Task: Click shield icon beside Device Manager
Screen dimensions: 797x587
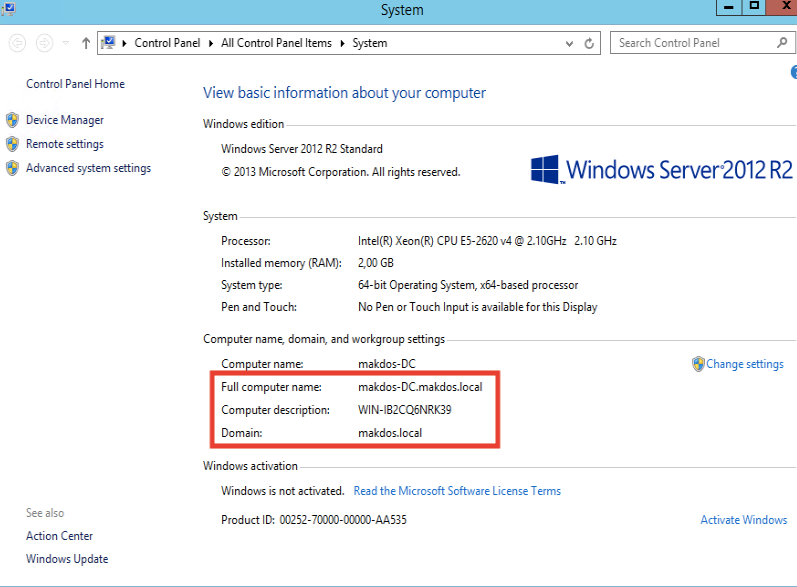Action: 13,120
